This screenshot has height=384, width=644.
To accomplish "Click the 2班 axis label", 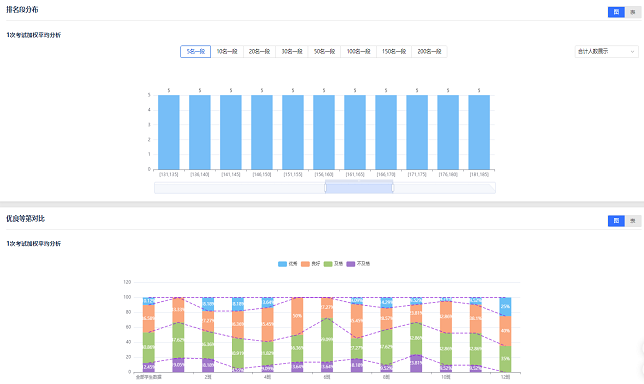I will click(208, 377).
